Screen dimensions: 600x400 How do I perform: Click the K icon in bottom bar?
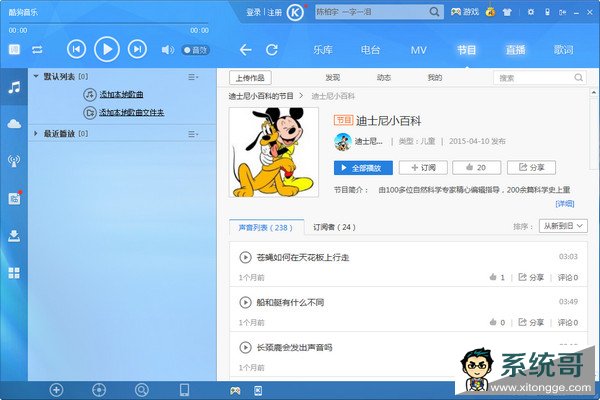click(x=258, y=391)
